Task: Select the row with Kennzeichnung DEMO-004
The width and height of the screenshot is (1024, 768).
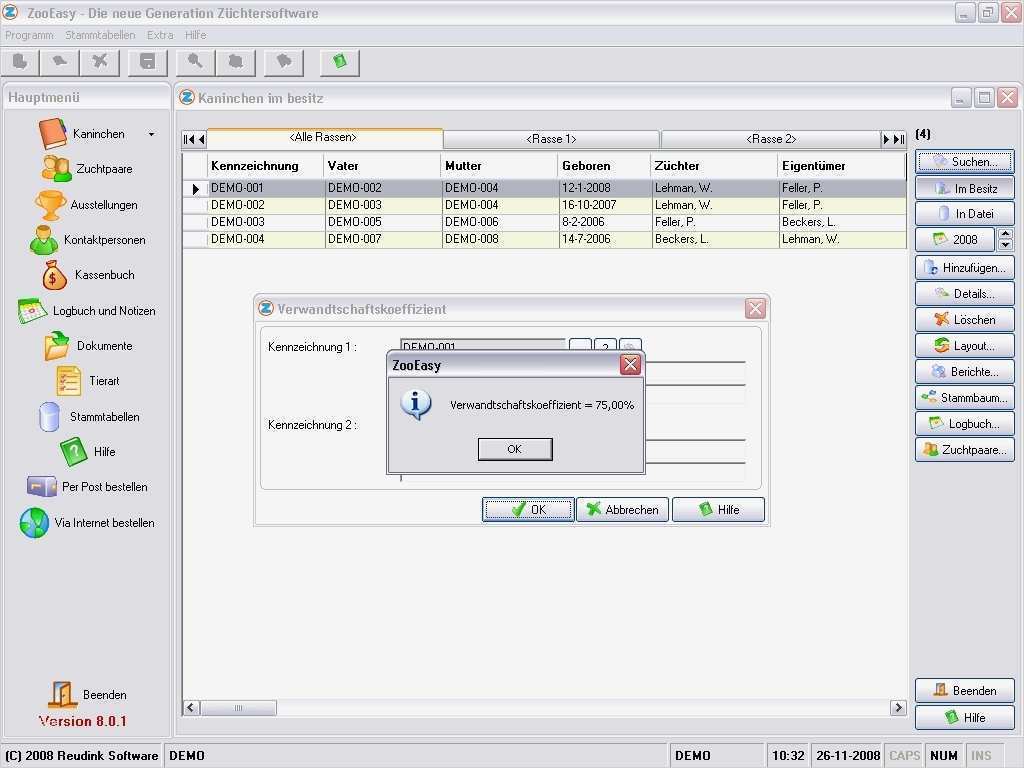Action: 543,239
